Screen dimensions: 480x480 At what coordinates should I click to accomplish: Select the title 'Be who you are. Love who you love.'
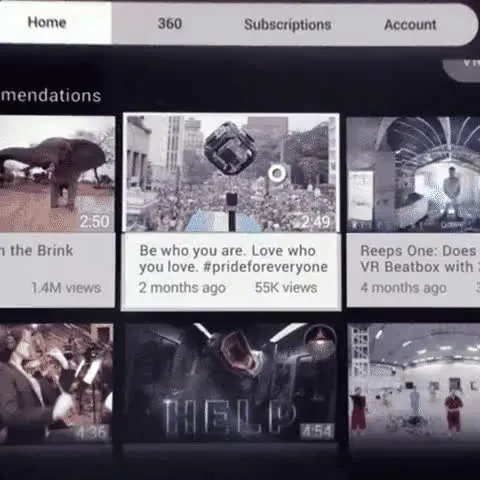point(233,259)
